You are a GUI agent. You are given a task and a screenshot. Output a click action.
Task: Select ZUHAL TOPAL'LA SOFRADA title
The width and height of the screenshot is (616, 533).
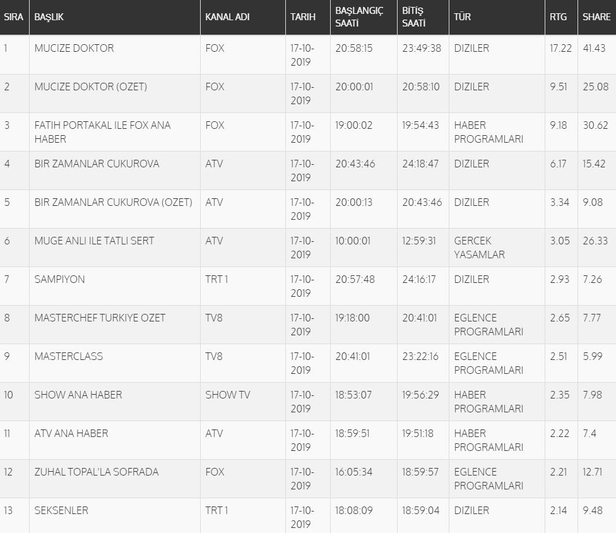(96, 472)
